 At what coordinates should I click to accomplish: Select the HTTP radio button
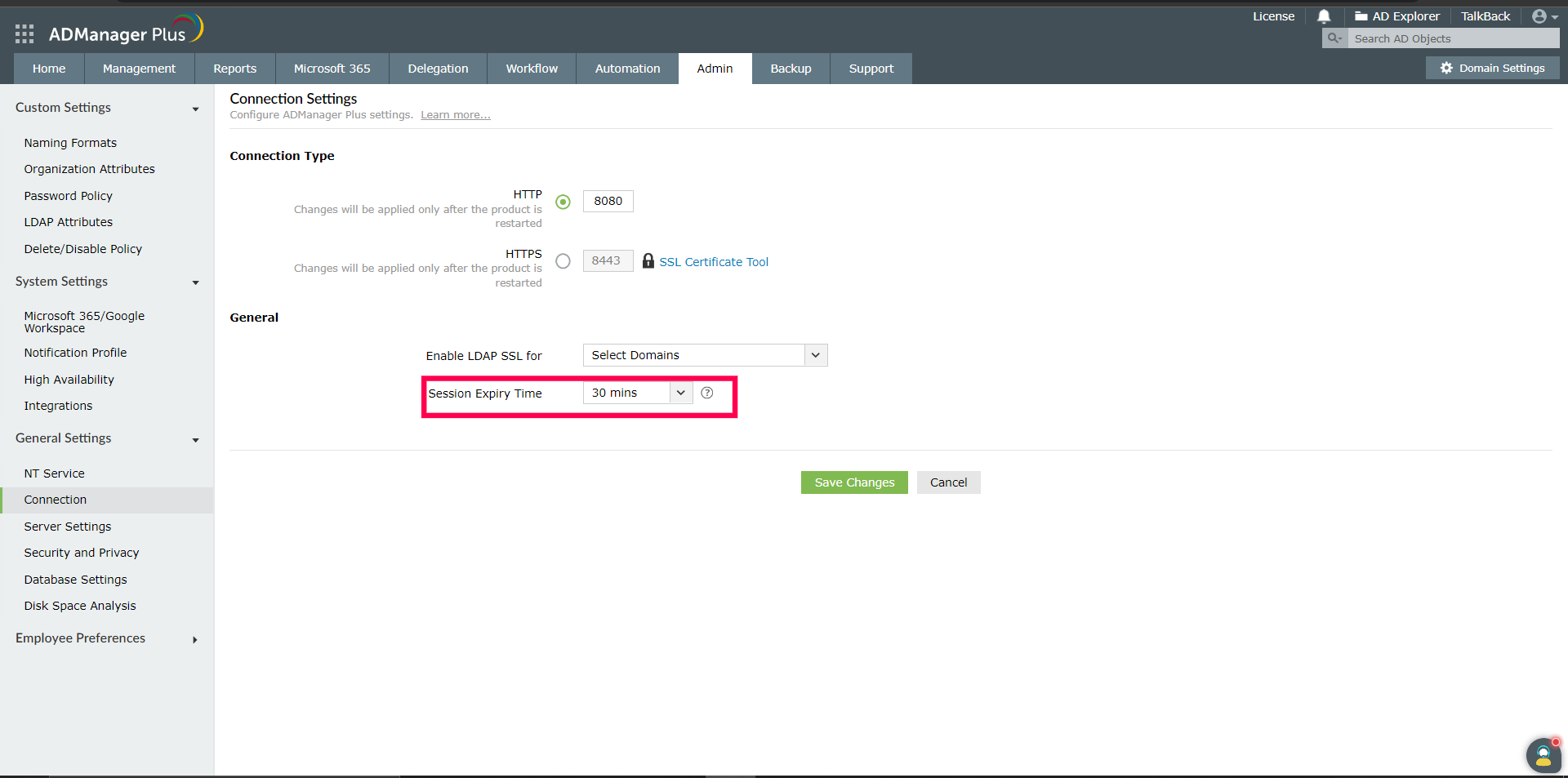tap(563, 202)
